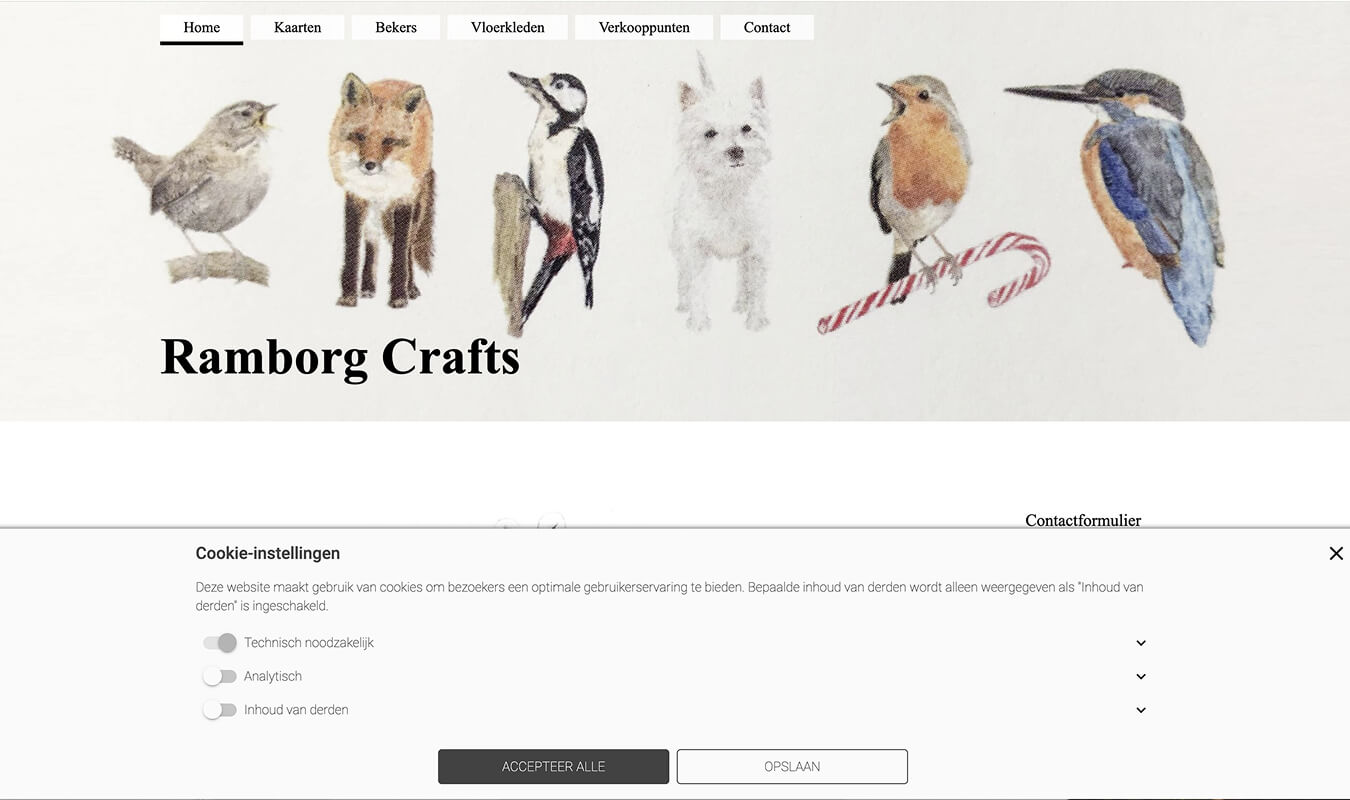Click the fox illustration in banner
This screenshot has width=1350, height=800.
[383, 190]
